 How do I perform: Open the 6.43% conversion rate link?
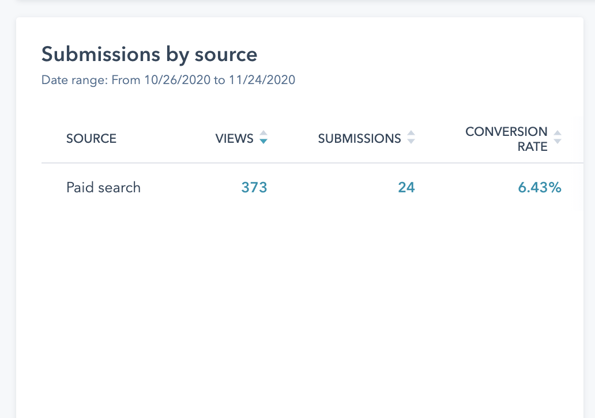click(x=540, y=187)
